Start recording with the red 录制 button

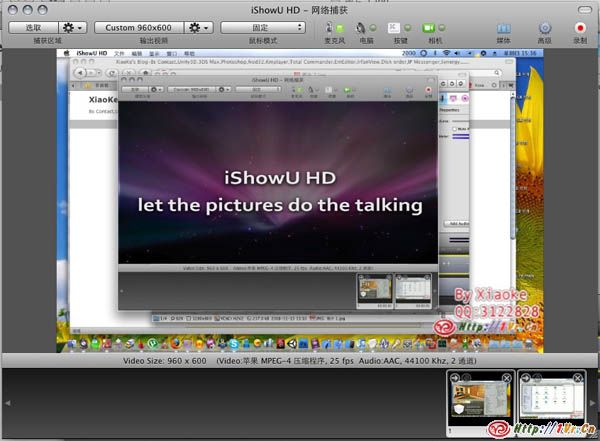coord(580,27)
